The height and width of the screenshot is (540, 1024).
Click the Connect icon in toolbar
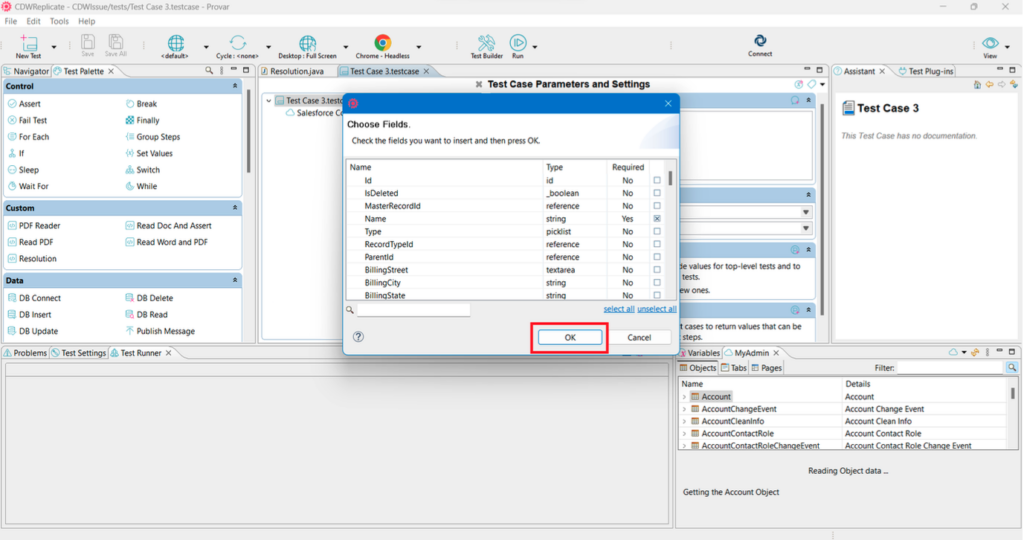[760, 41]
